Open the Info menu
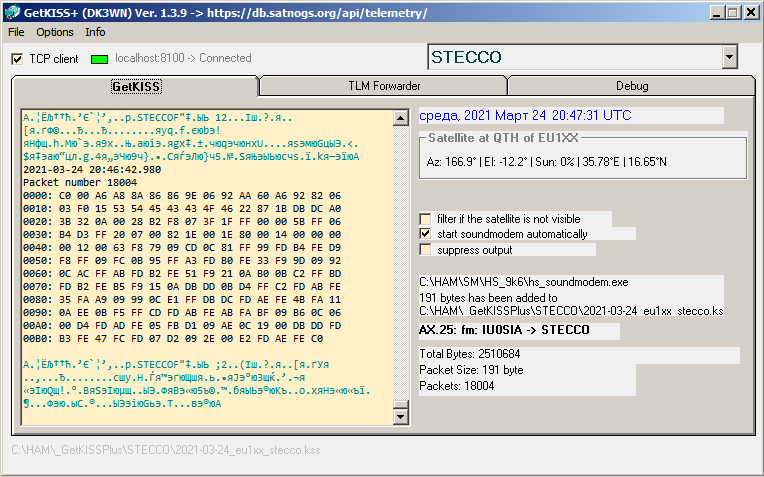 95,32
